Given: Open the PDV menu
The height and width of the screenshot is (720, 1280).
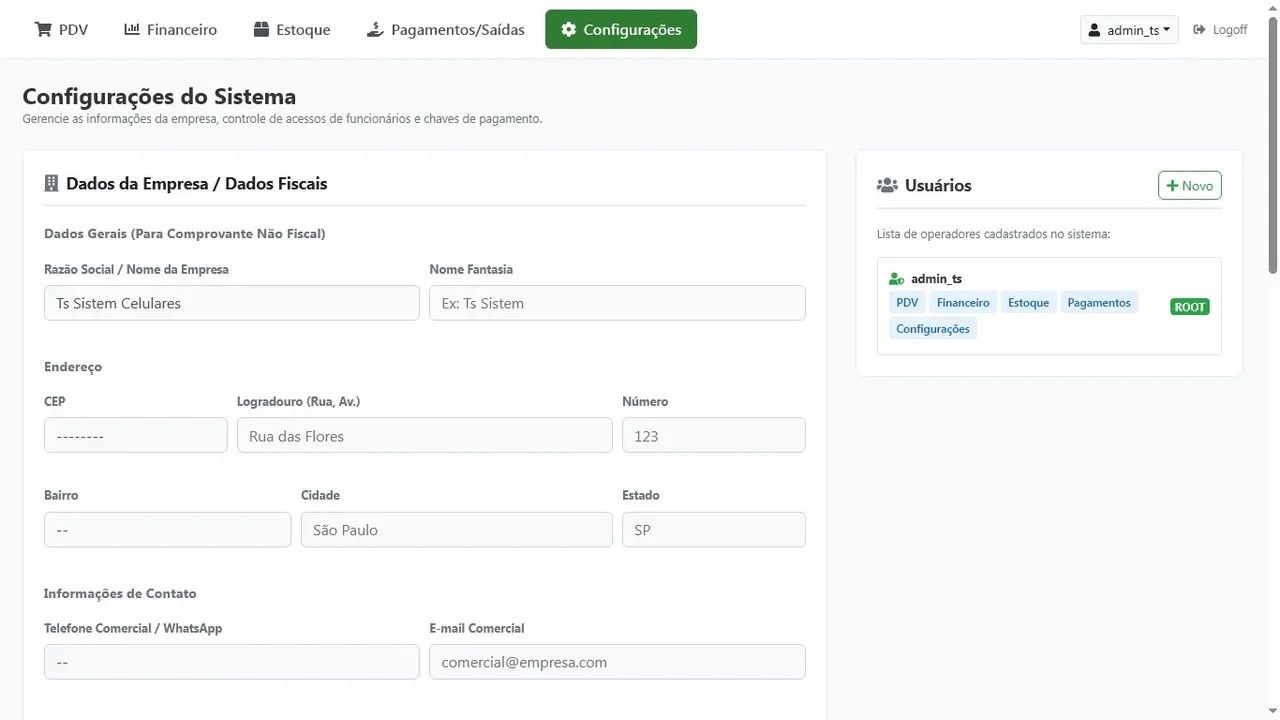Looking at the screenshot, I should pos(62,29).
